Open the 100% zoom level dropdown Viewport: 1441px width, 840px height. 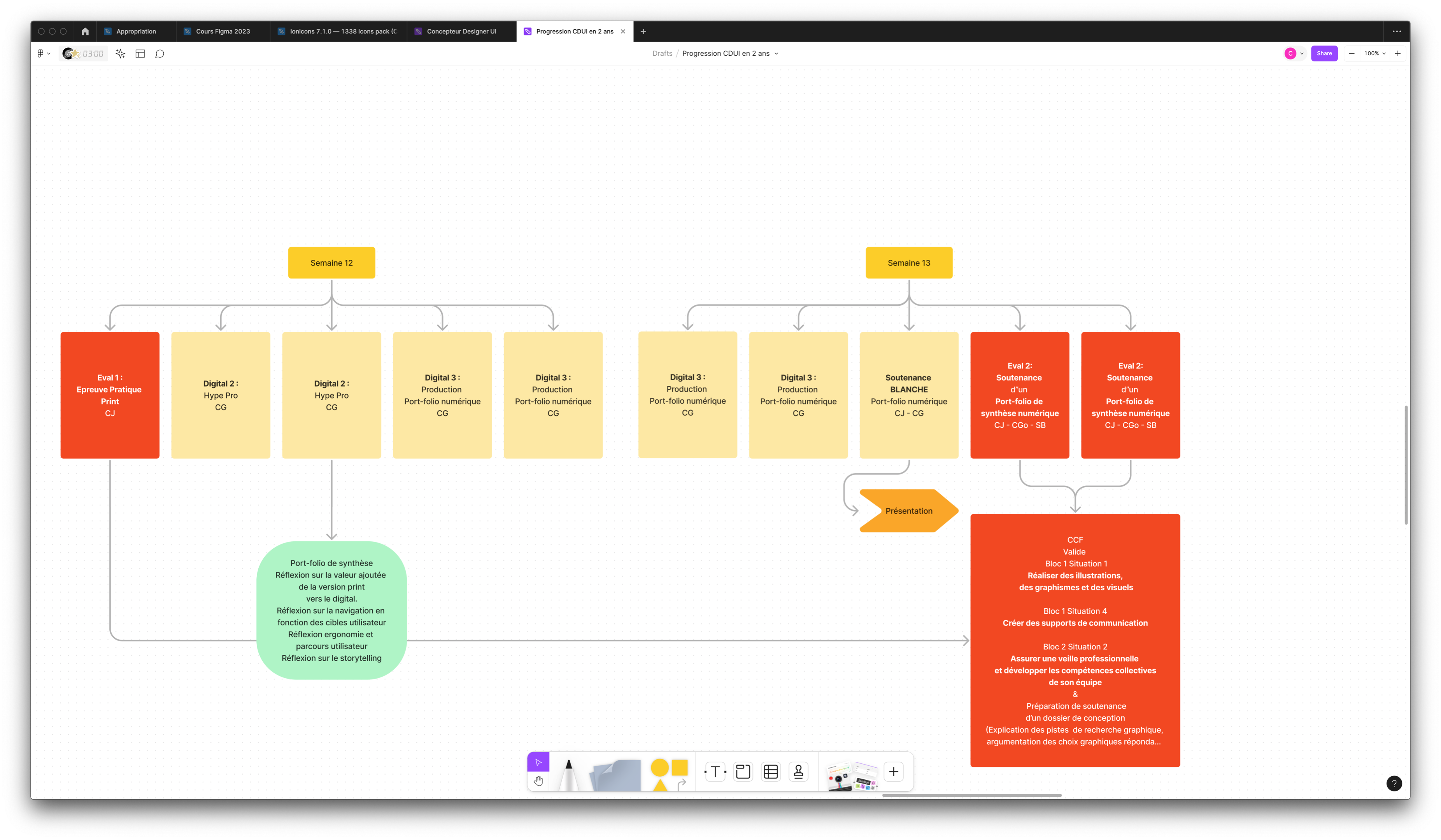1374,54
